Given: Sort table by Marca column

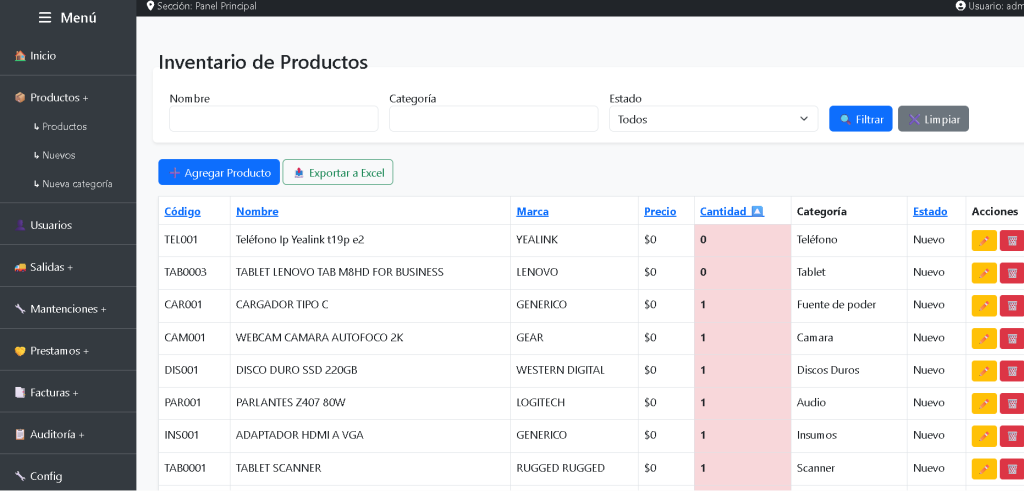Looking at the screenshot, I should click(x=532, y=212).
